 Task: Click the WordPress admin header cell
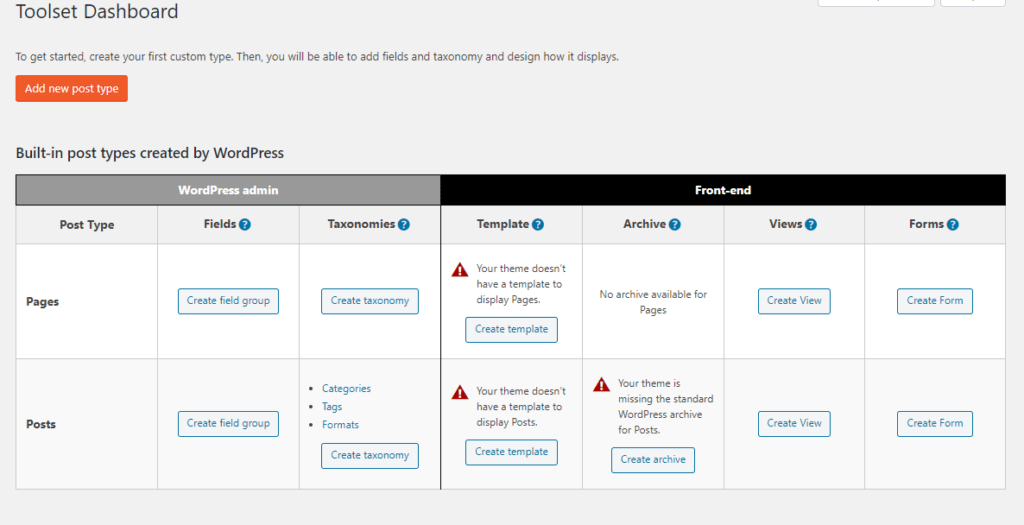point(228,190)
